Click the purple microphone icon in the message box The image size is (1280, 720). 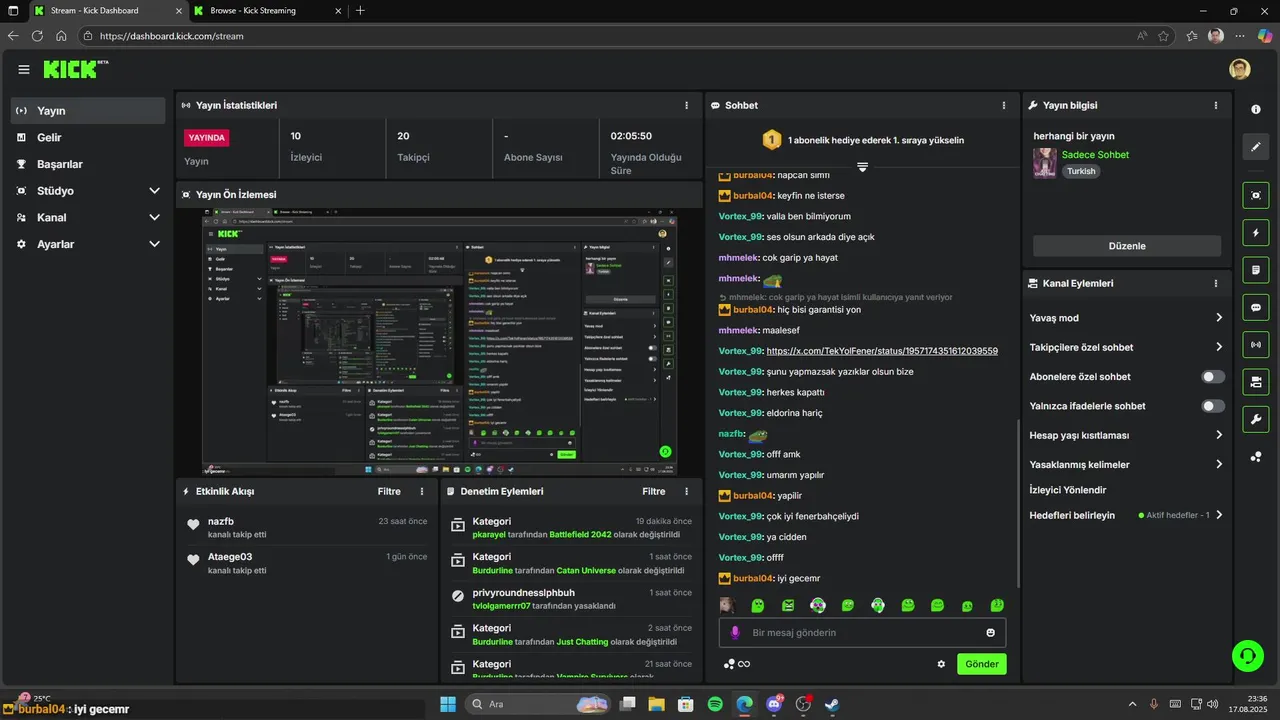[x=735, y=632]
